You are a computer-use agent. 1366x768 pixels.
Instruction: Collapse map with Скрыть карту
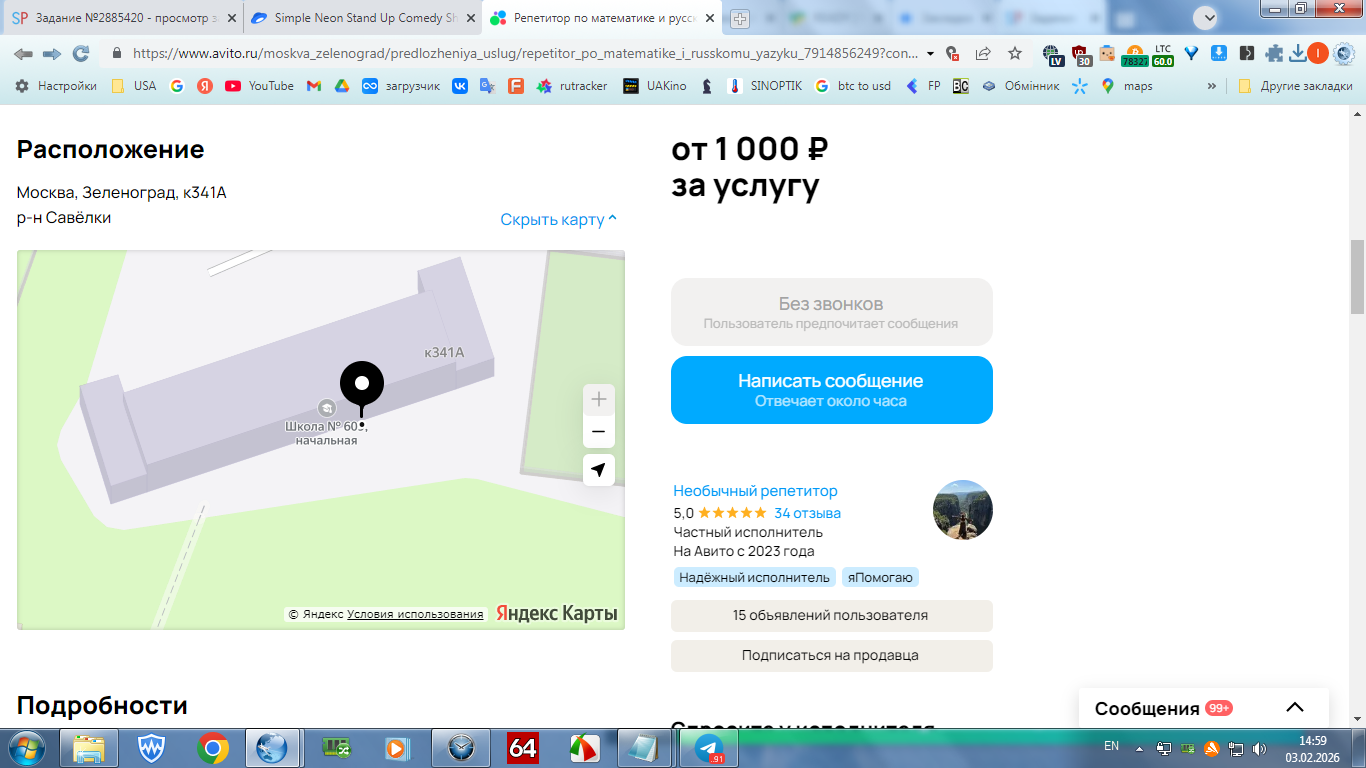click(x=559, y=219)
